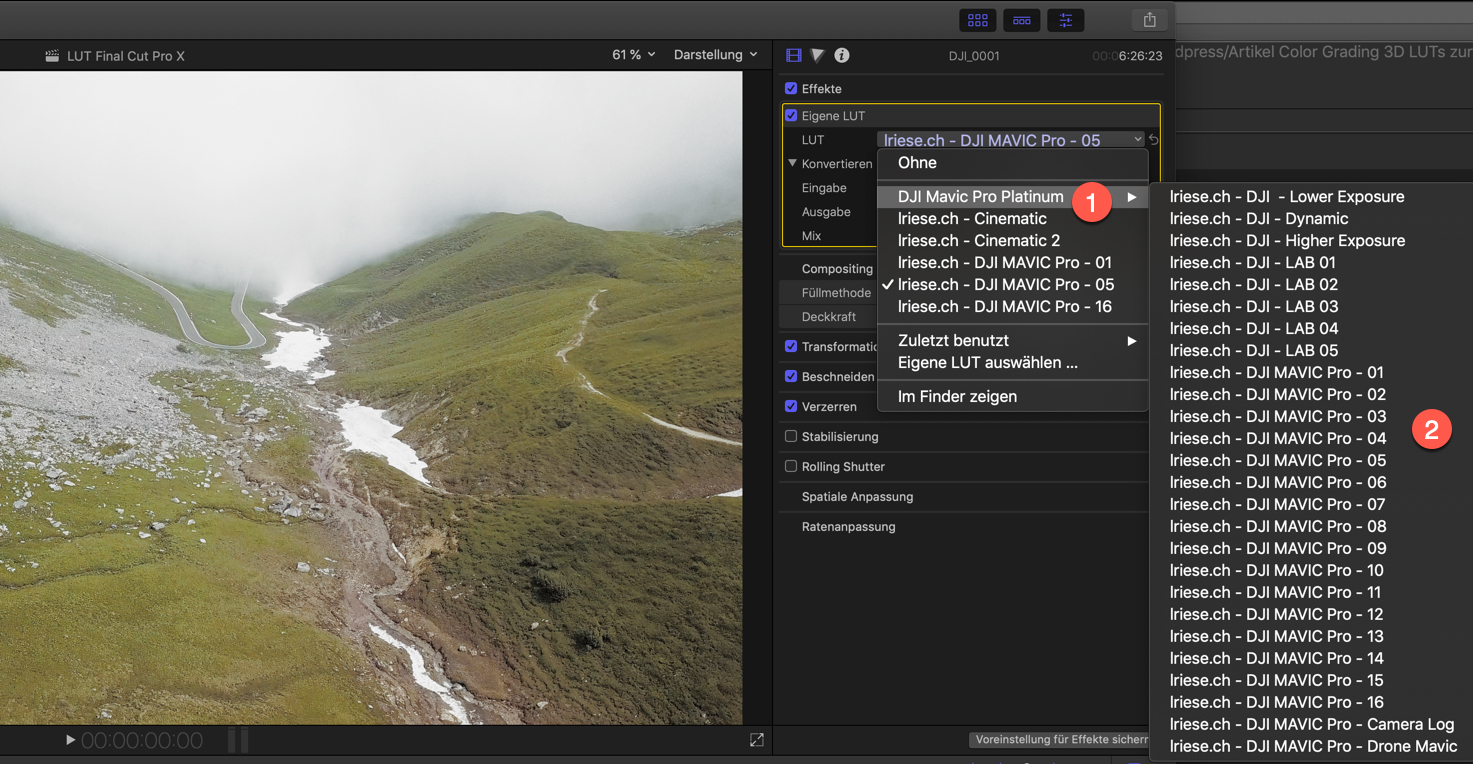1473x764 pixels.
Task: Select submenu DJI MAVIC Pro - 11
Action: click(x=1311, y=593)
